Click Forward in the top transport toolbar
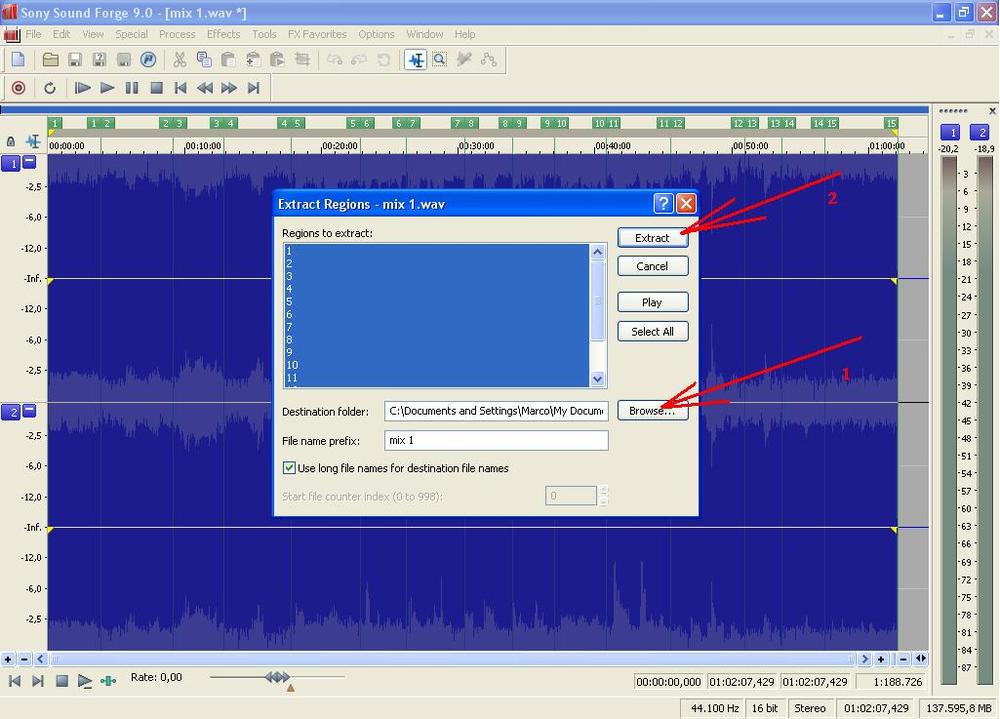The height and width of the screenshot is (719, 1000). [x=229, y=88]
